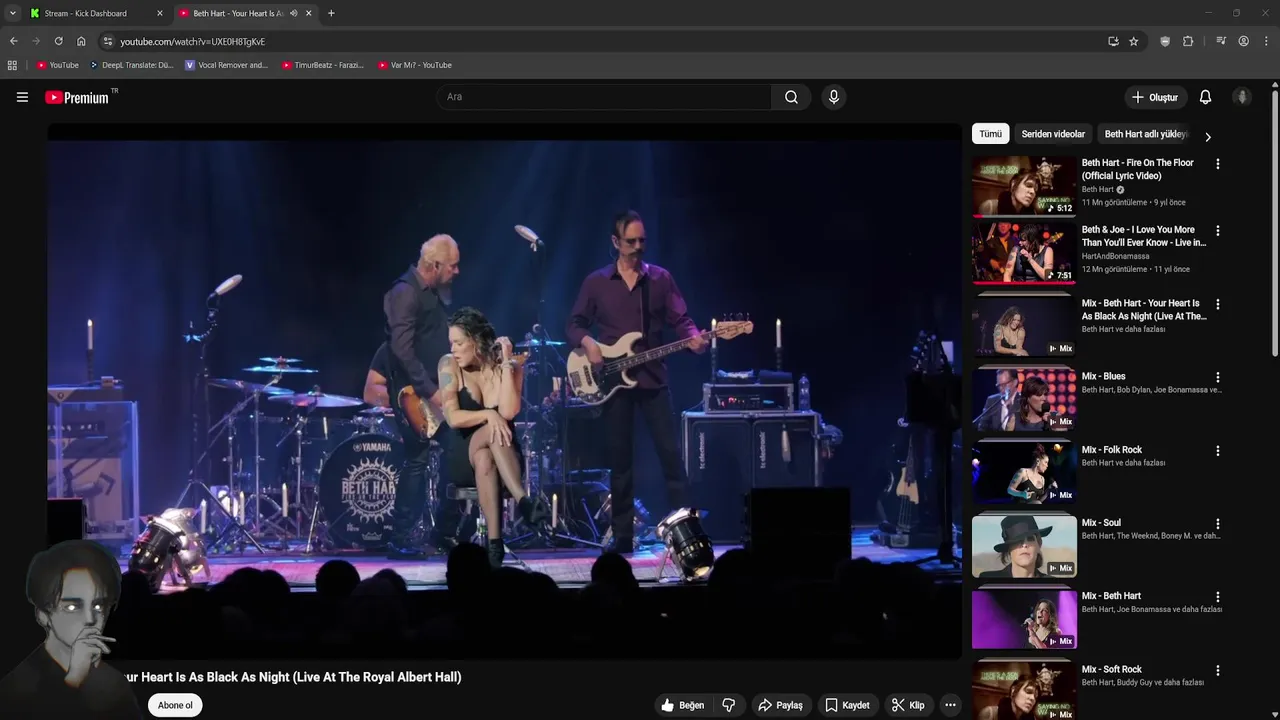Install app icon in address bar
This screenshot has height=720, width=1280.
point(1113,41)
